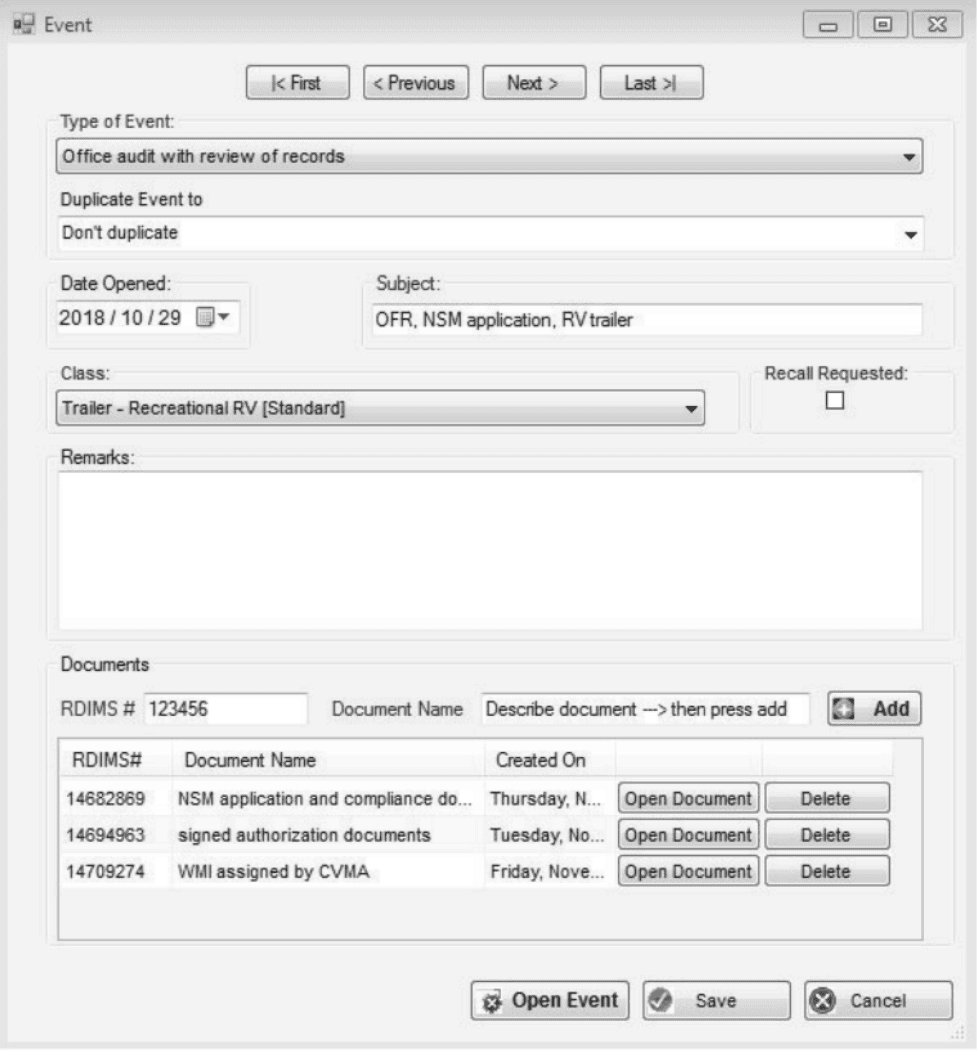This screenshot has width=978, height=1060.
Task: Open the NSM application document
Action: pyautogui.click(x=689, y=798)
